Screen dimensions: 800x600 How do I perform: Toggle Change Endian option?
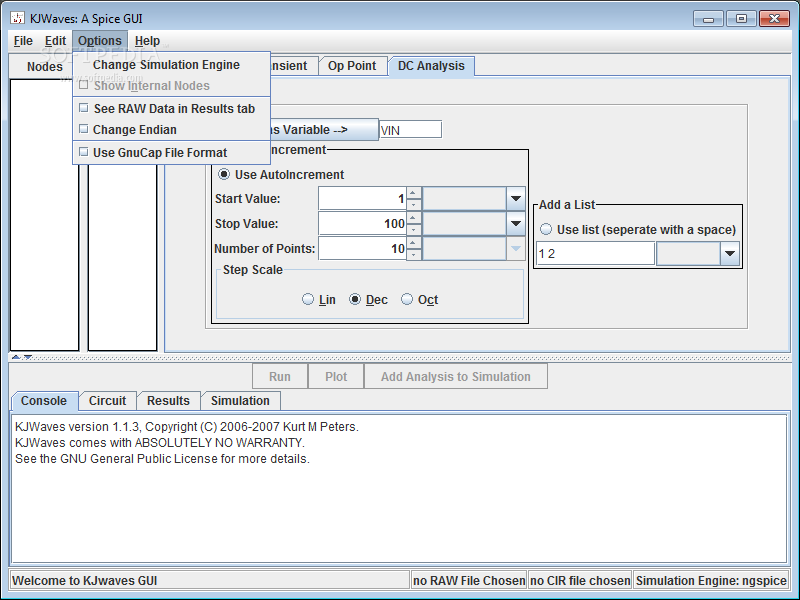pyautogui.click(x=171, y=130)
